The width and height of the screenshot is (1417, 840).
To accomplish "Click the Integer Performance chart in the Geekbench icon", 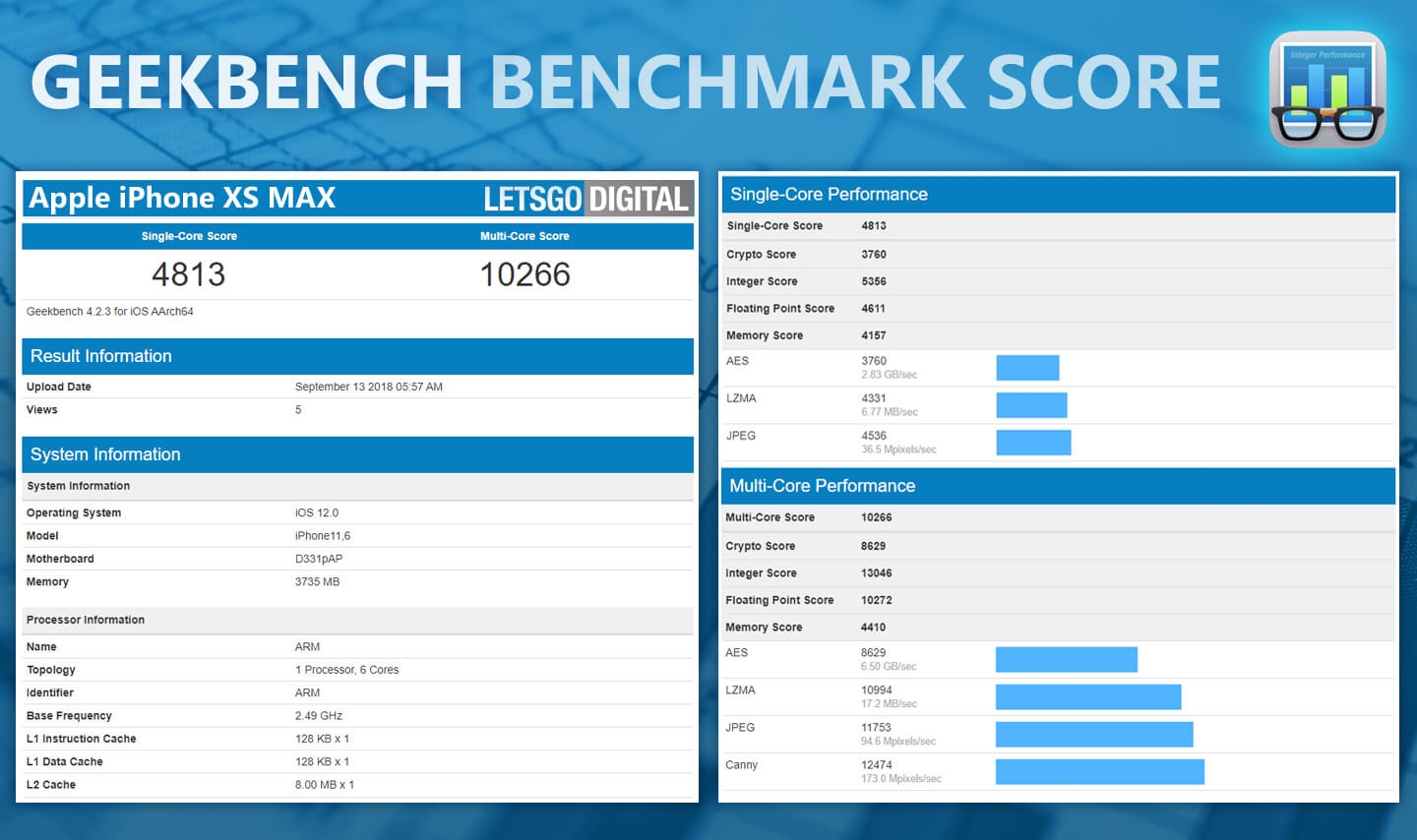I will [x=1325, y=67].
